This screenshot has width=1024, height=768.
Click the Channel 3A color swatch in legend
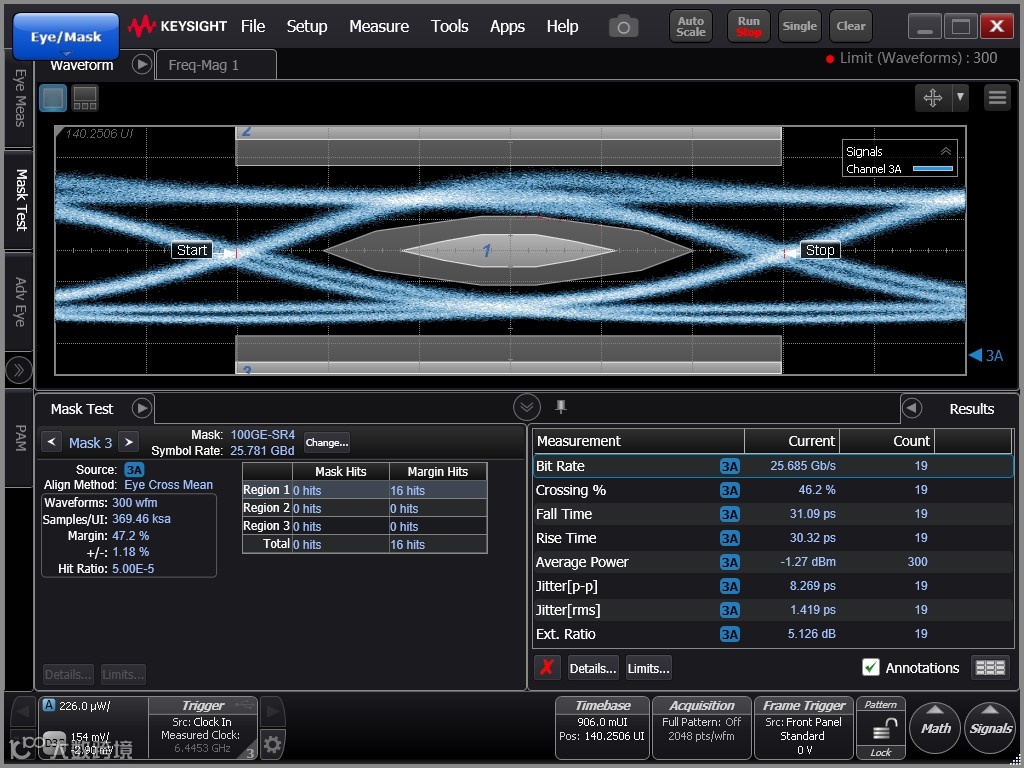click(x=932, y=169)
